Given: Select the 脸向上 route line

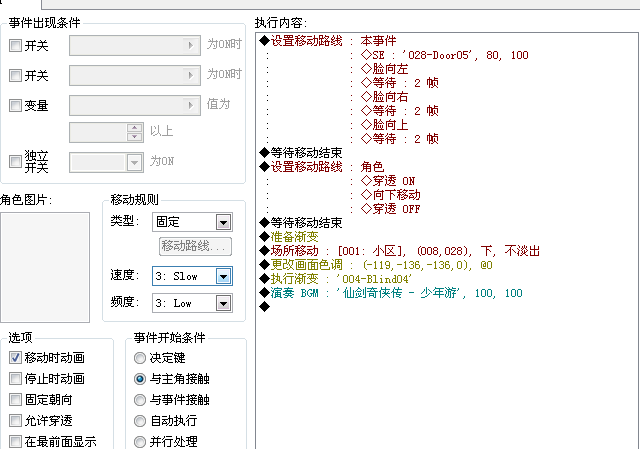Looking at the screenshot, I should tap(384, 125).
